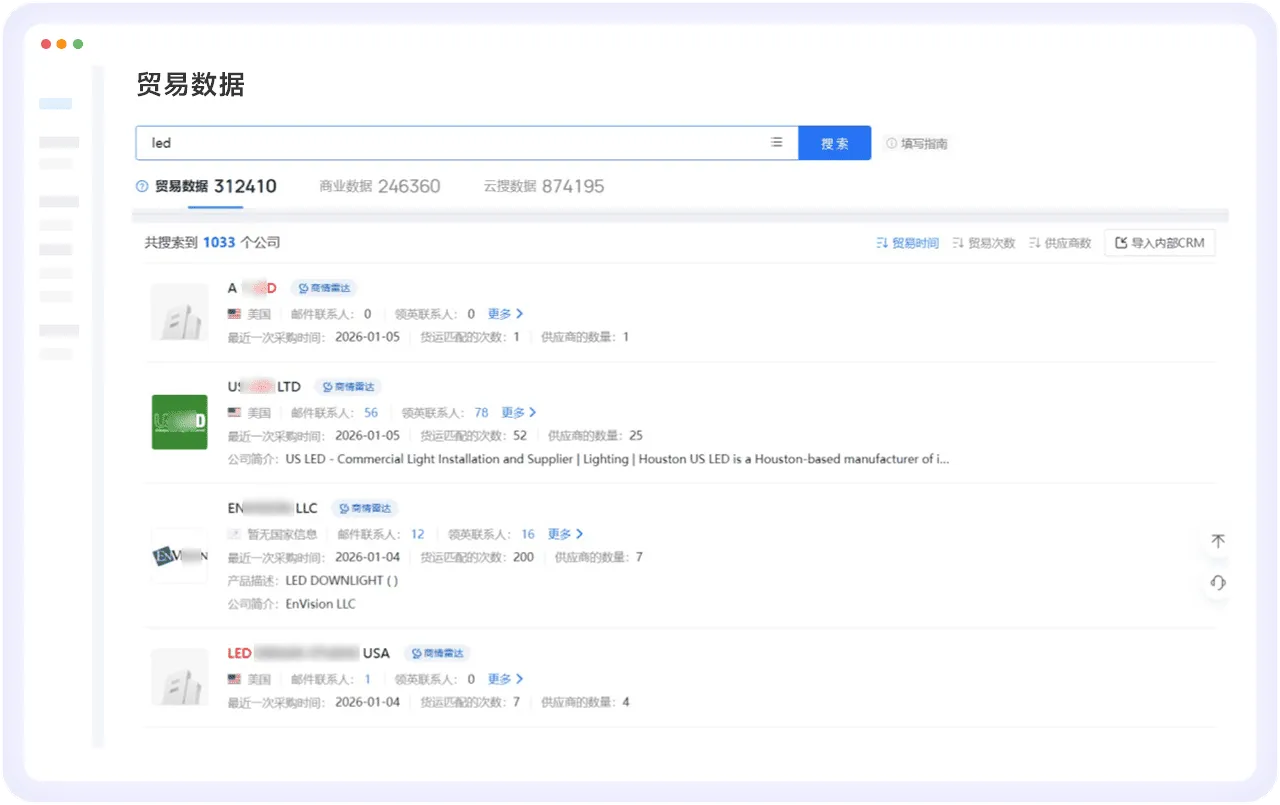Click 货运匹配的次数 value 52
1280x805 pixels.
coord(520,435)
